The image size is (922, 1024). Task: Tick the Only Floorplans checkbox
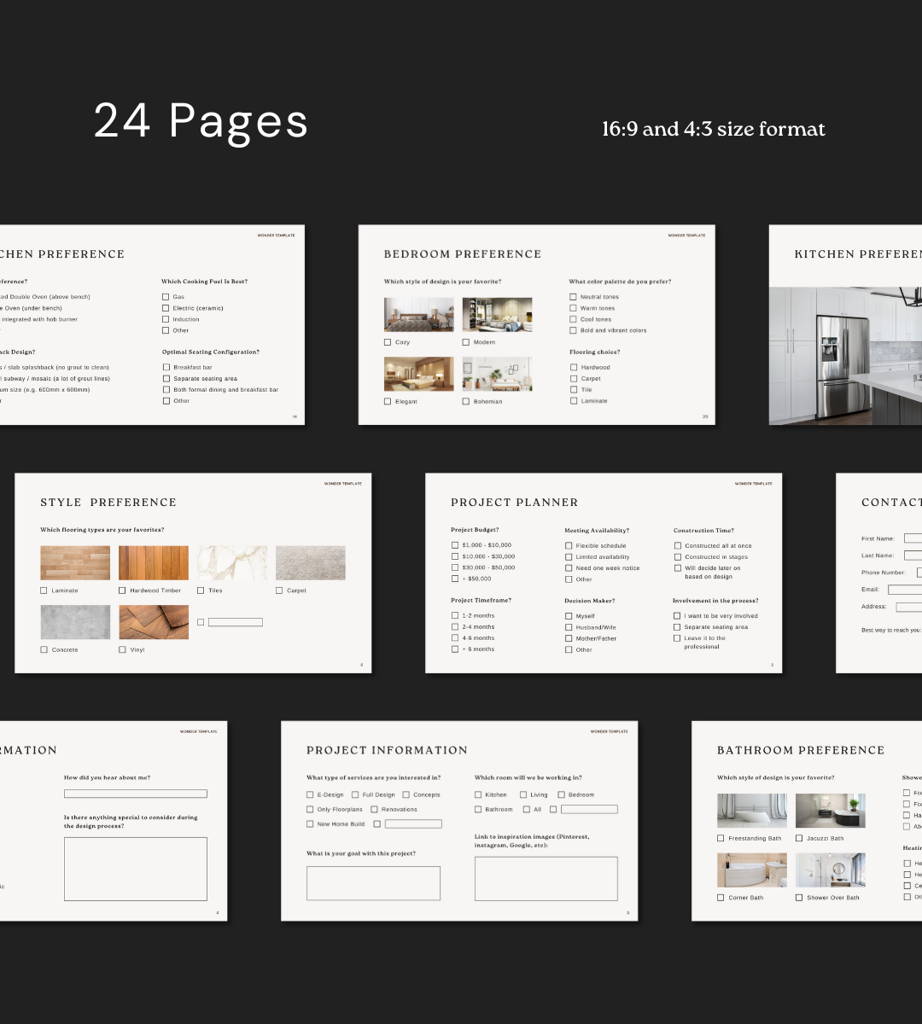[310, 809]
